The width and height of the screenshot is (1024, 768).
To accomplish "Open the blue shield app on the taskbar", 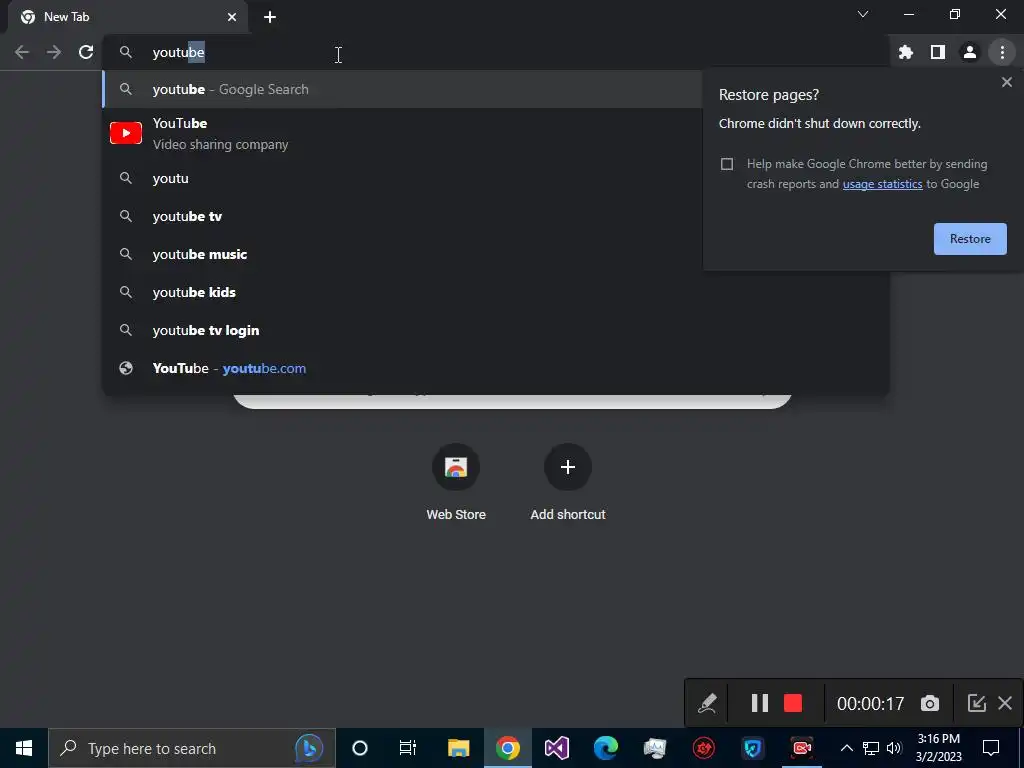I will [x=753, y=748].
